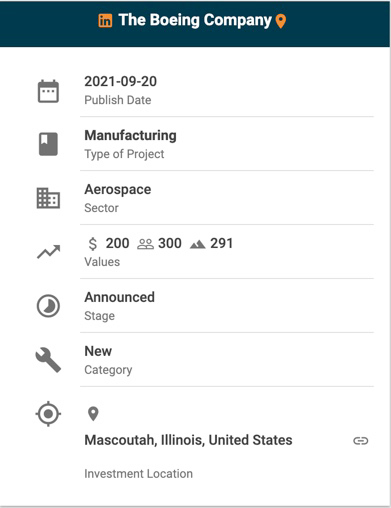Click the dollar sign value icon
Screen dimensions: 391x508
(93, 243)
